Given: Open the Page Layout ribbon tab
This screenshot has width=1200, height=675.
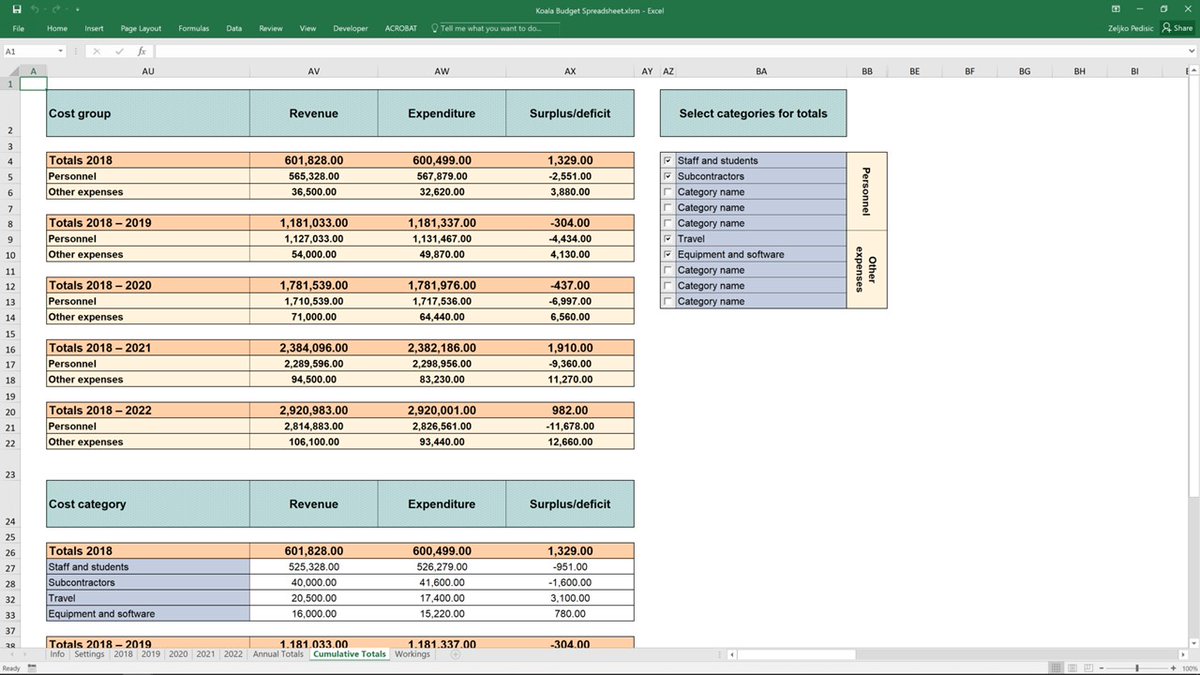Looking at the screenshot, I should (x=141, y=28).
